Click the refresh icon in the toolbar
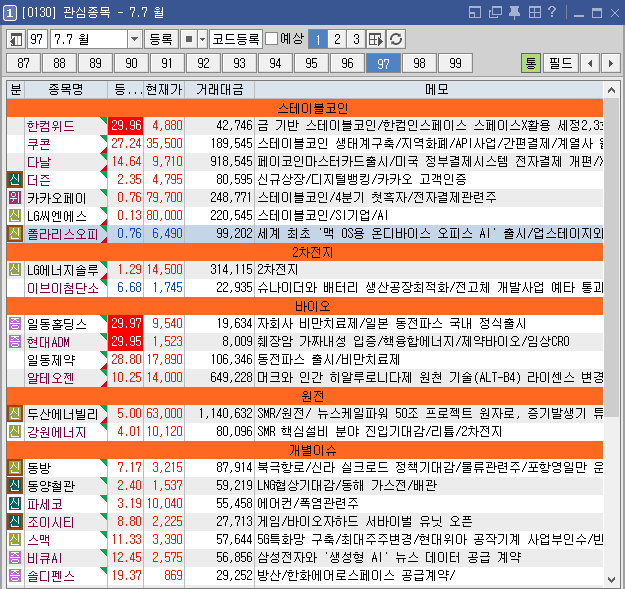This screenshot has width=625, height=589. [396, 39]
